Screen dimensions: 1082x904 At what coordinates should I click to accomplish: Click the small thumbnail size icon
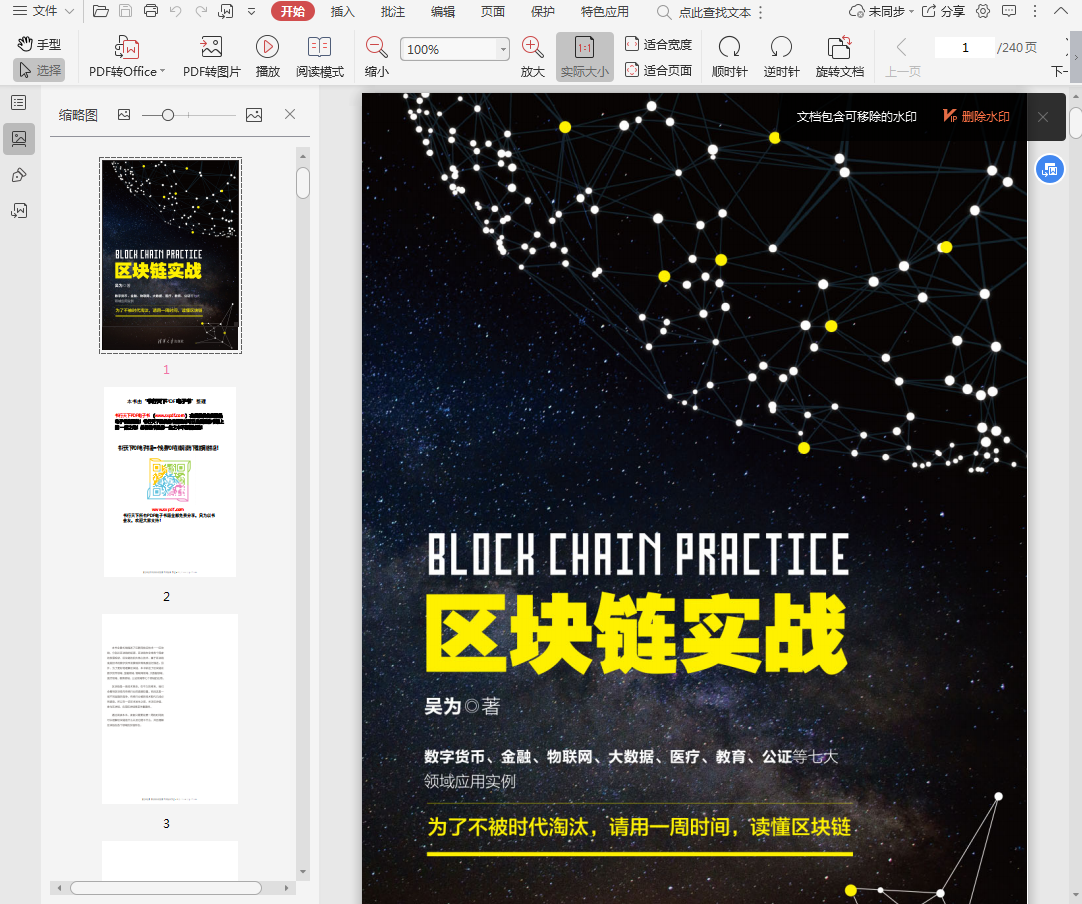124,115
